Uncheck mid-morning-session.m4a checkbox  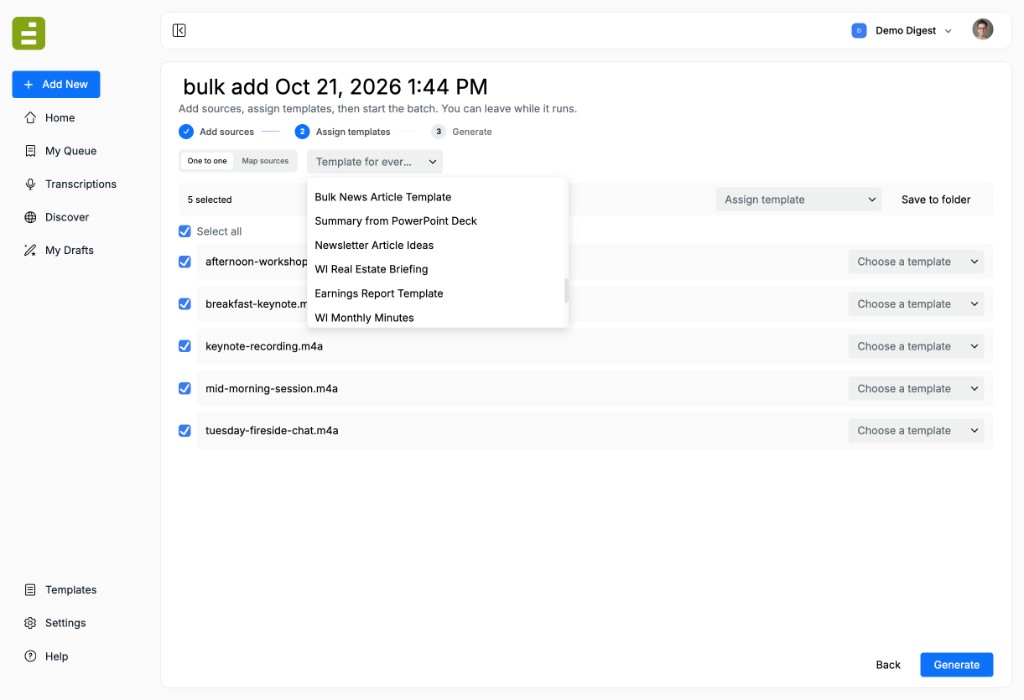pyautogui.click(x=185, y=389)
